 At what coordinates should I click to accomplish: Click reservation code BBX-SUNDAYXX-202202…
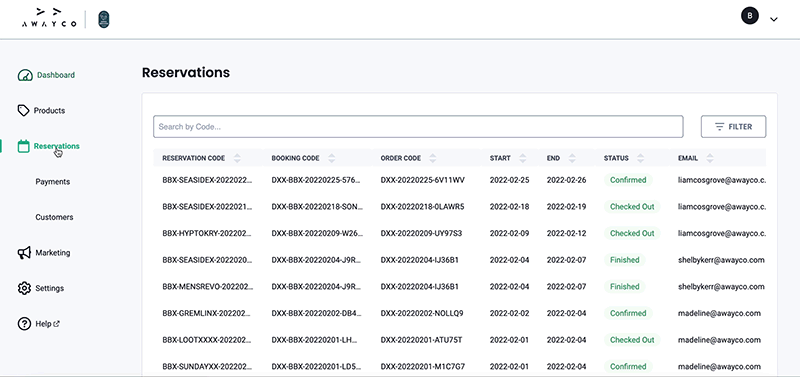coord(207,366)
